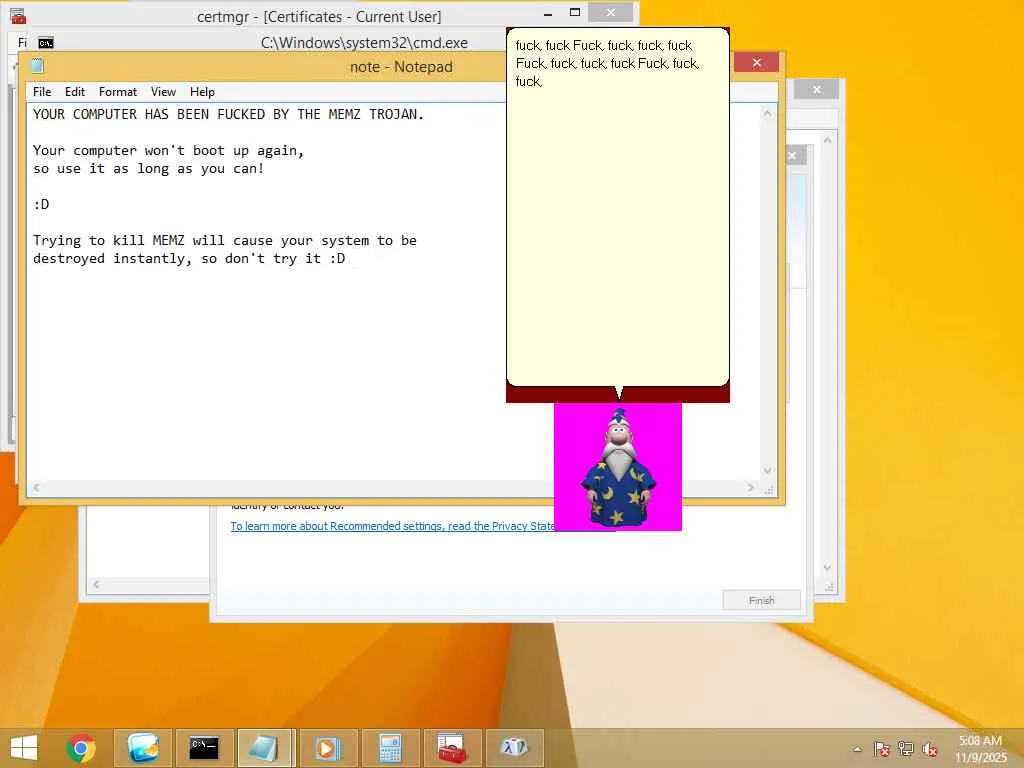Screen dimensions: 1024x768
Task: Show hidden tray icons
Action: (857, 749)
